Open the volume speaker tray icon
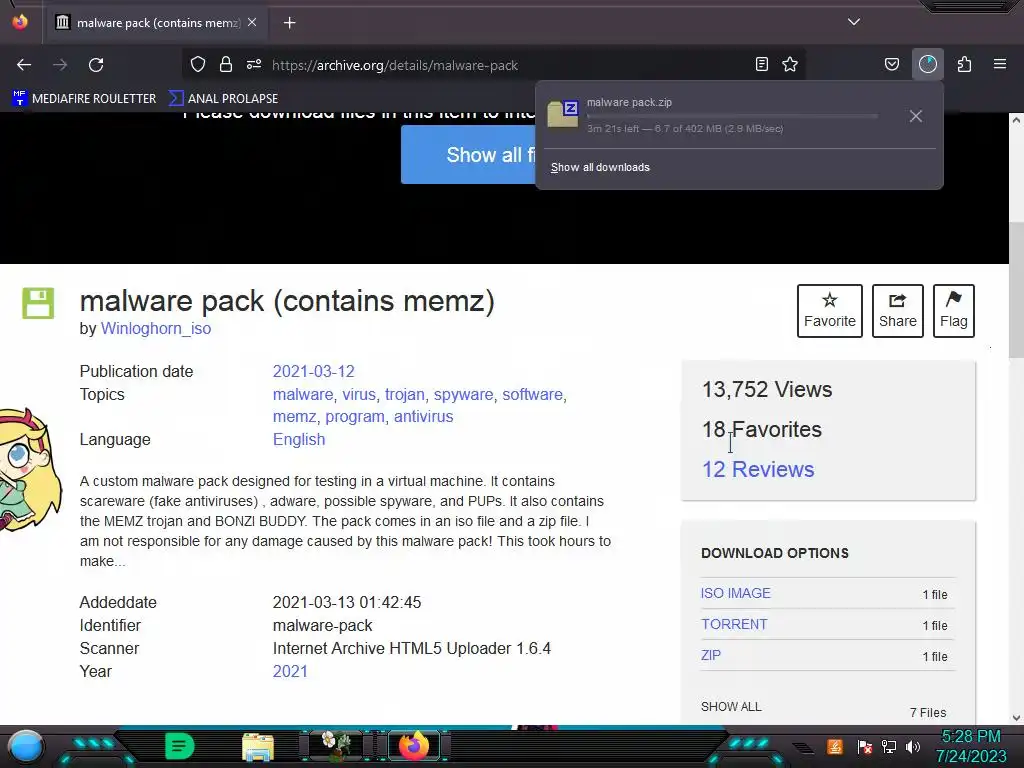The image size is (1024, 768). [x=912, y=746]
